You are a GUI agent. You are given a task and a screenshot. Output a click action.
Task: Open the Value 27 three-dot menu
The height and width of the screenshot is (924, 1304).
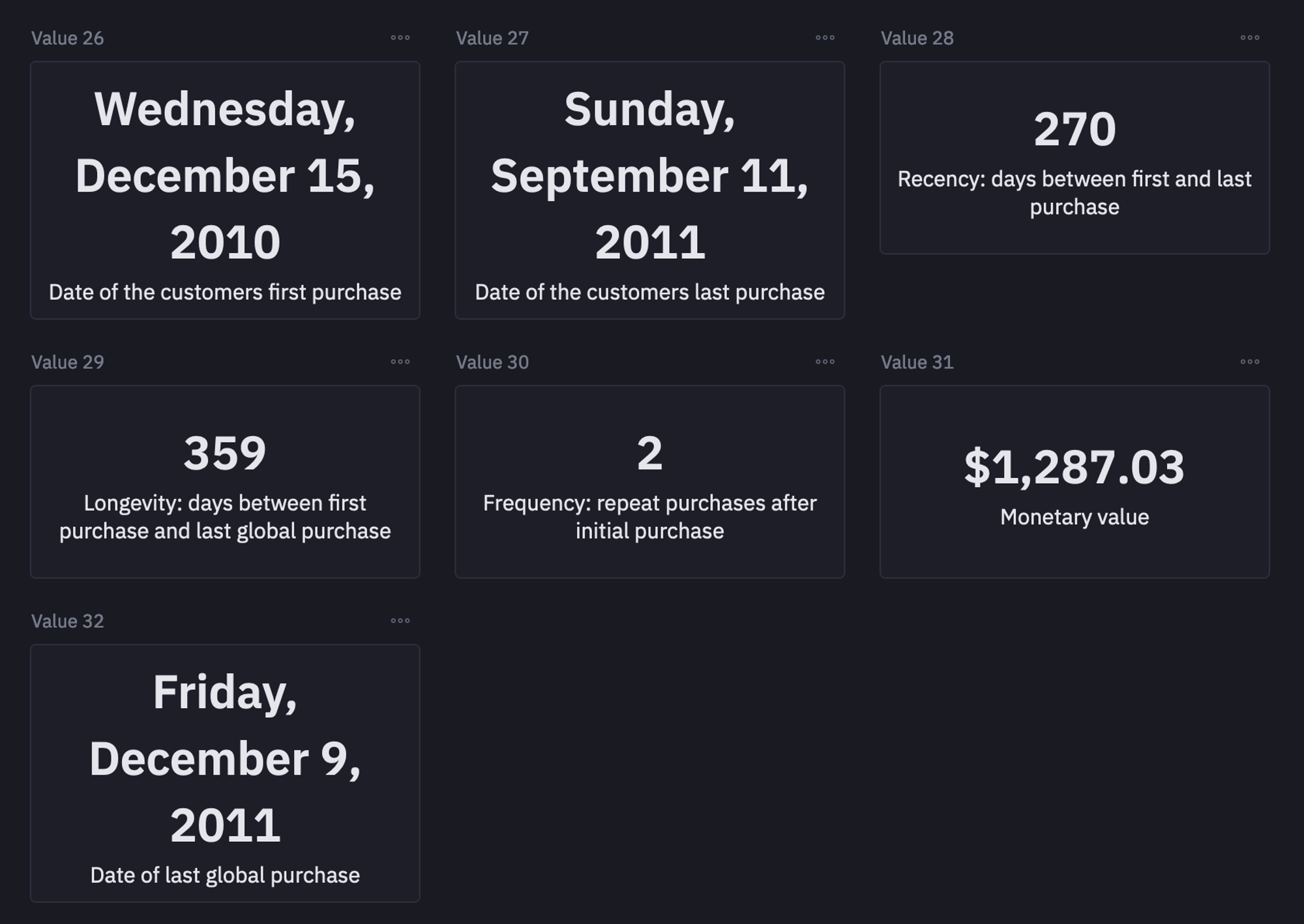pyautogui.click(x=825, y=38)
